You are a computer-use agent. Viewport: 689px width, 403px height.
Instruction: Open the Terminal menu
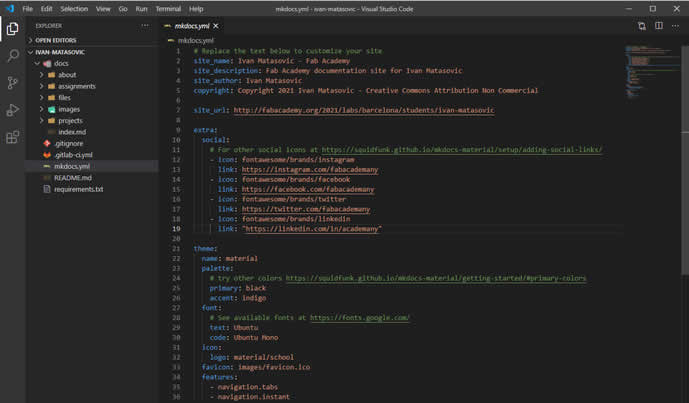click(x=168, y=9)
